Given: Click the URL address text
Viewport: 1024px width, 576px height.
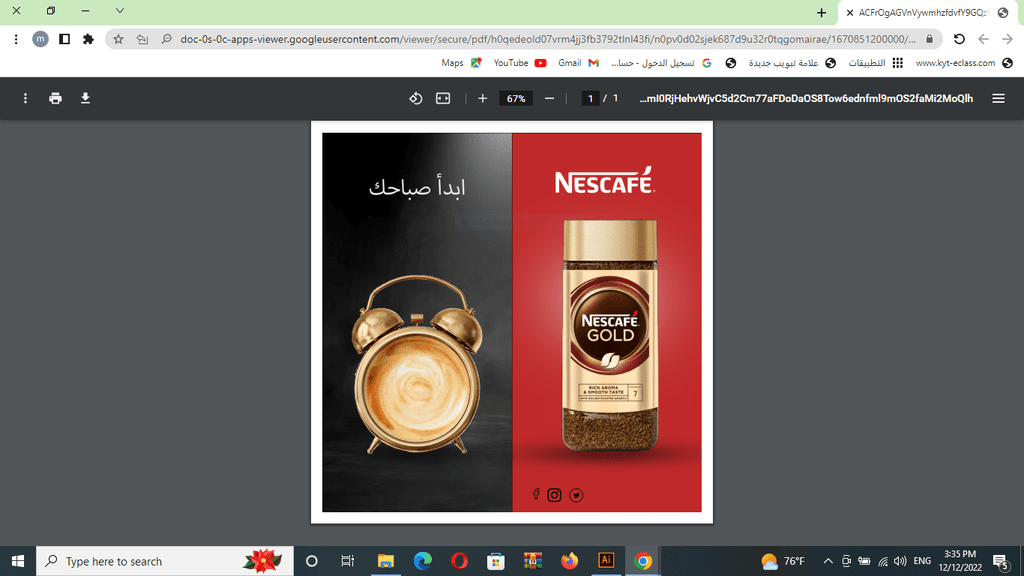Looking at the screenshot, I should 548,39.
